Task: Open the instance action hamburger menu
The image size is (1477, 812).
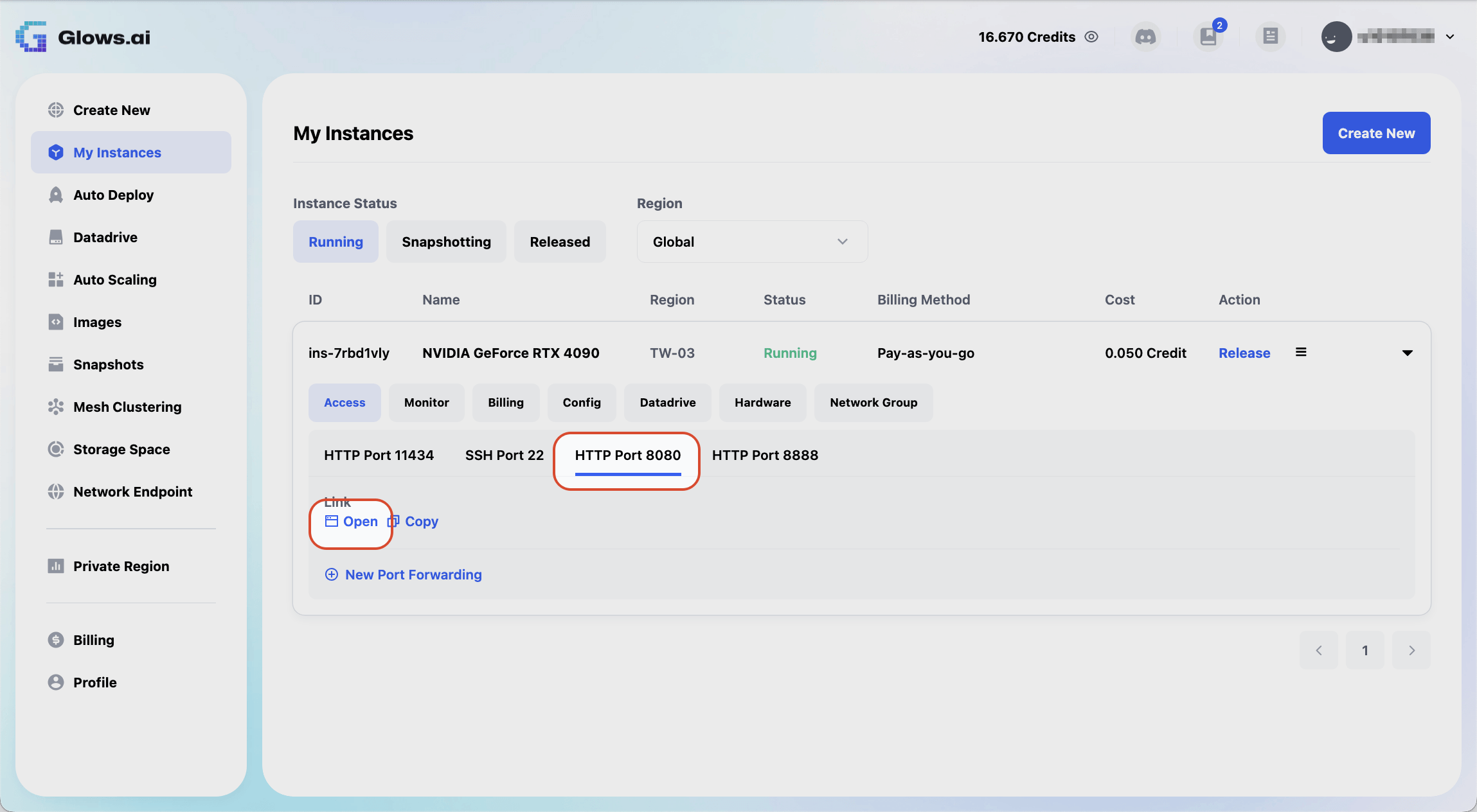Action: pyautogui.click(x=1301, y=352)
